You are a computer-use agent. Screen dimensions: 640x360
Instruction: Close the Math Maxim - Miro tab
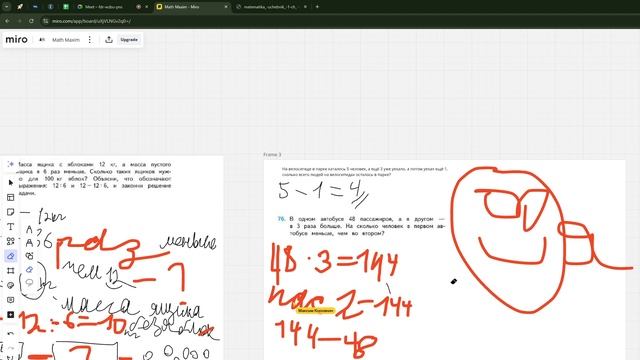pos(226,7)
